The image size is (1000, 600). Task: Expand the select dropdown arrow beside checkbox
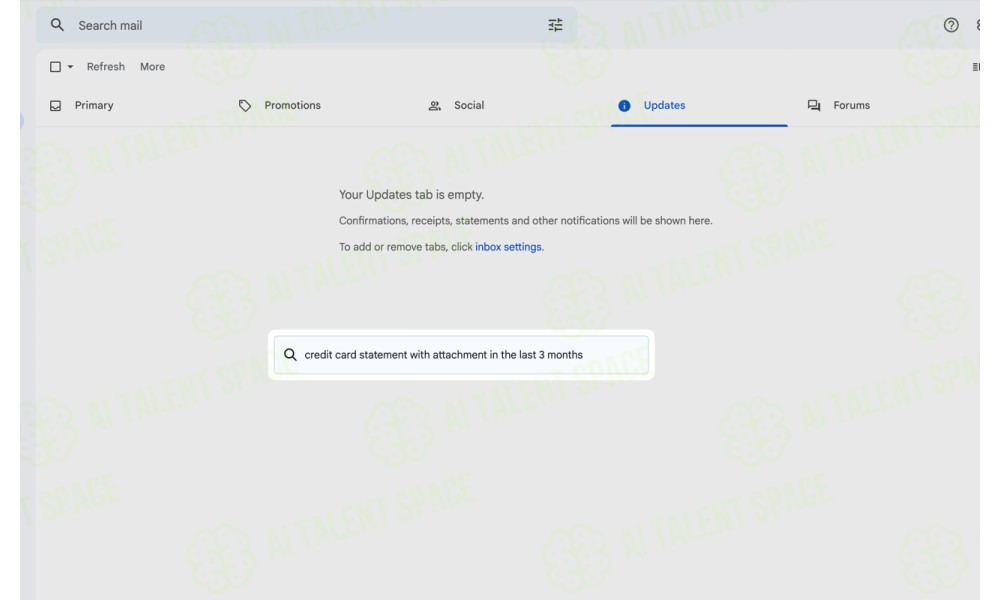point(70,66)
